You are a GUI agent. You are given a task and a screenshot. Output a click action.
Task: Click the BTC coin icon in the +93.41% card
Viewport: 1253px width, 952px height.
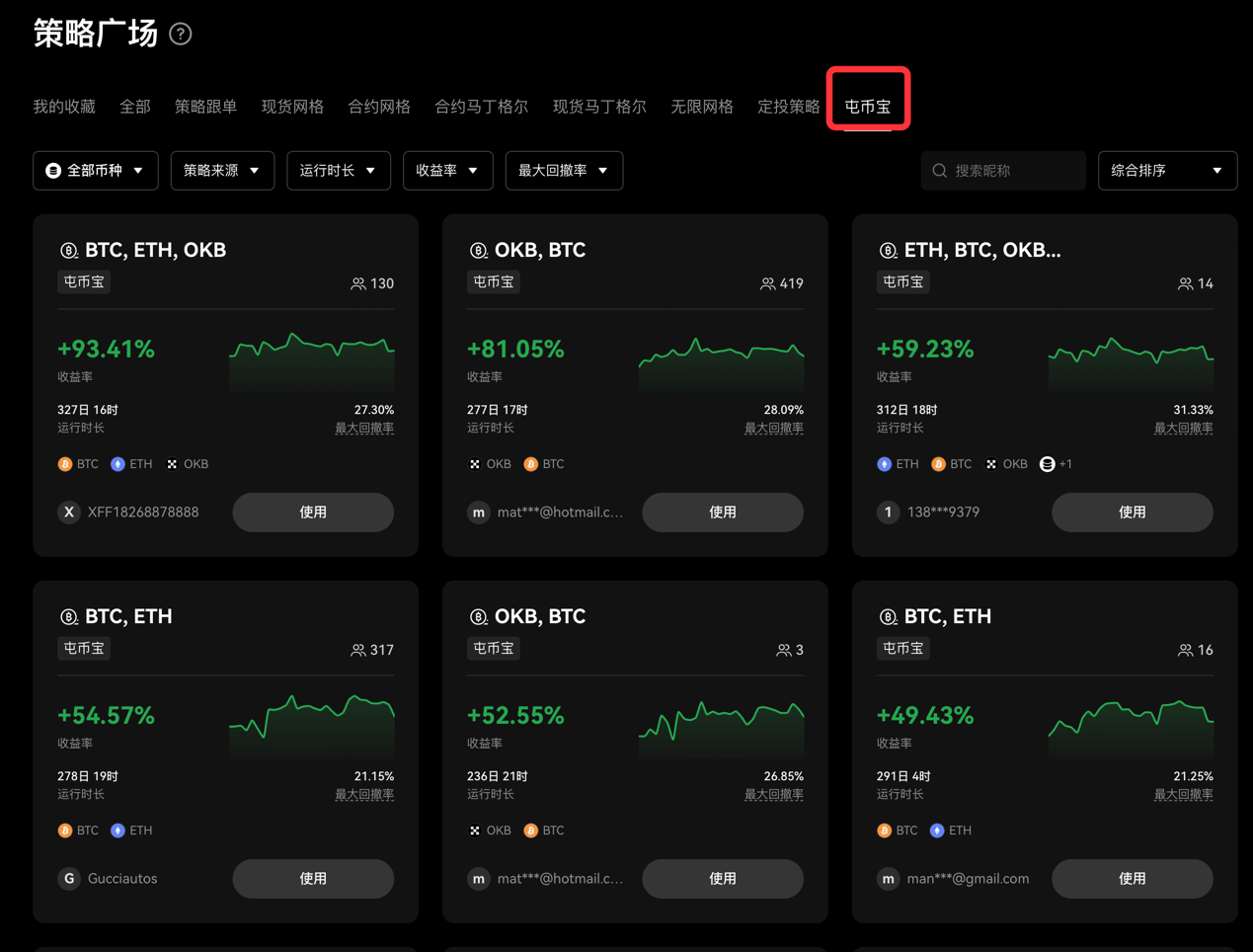[65, 464]
